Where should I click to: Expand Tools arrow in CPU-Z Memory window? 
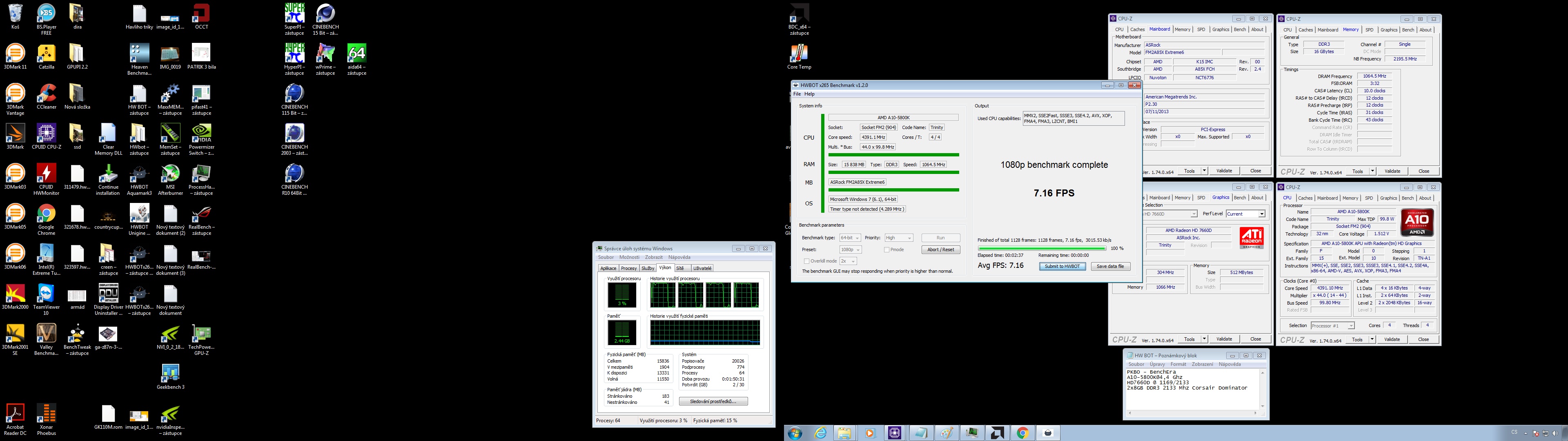1372,171
